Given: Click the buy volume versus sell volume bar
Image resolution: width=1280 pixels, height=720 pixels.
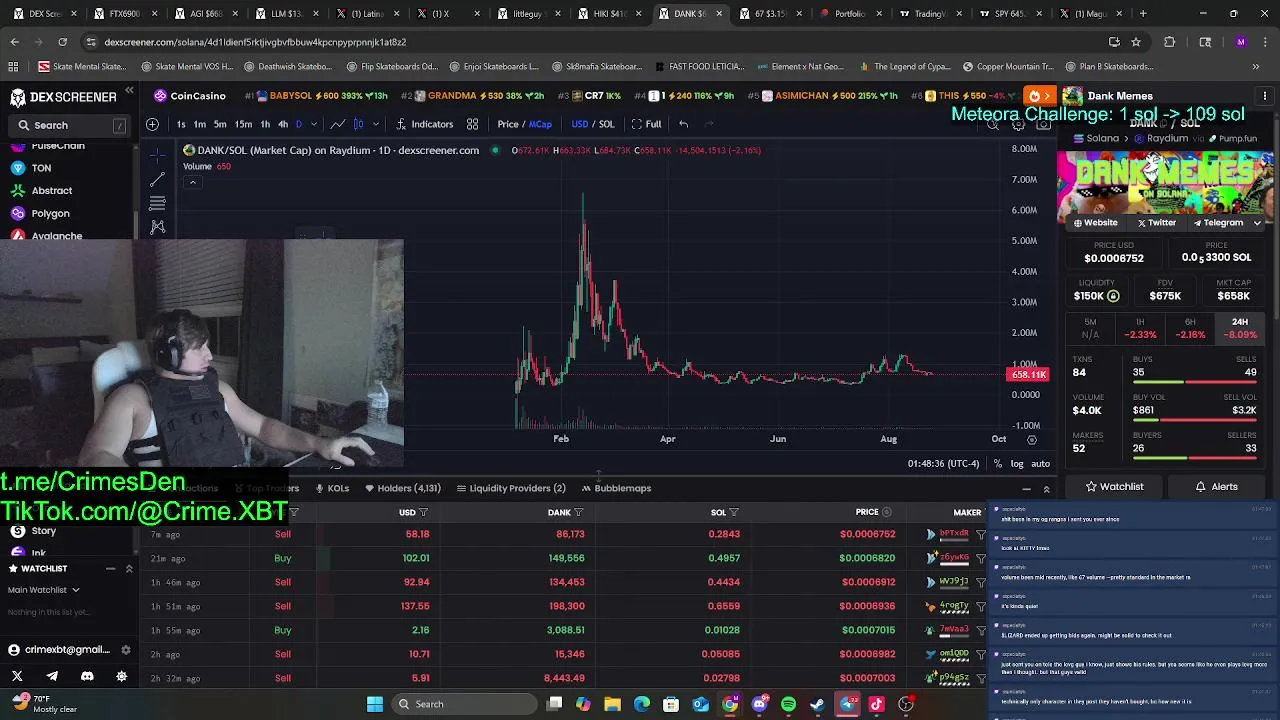Looking at the screenshot, I should pyautogui.click(x=1194, y=421).
